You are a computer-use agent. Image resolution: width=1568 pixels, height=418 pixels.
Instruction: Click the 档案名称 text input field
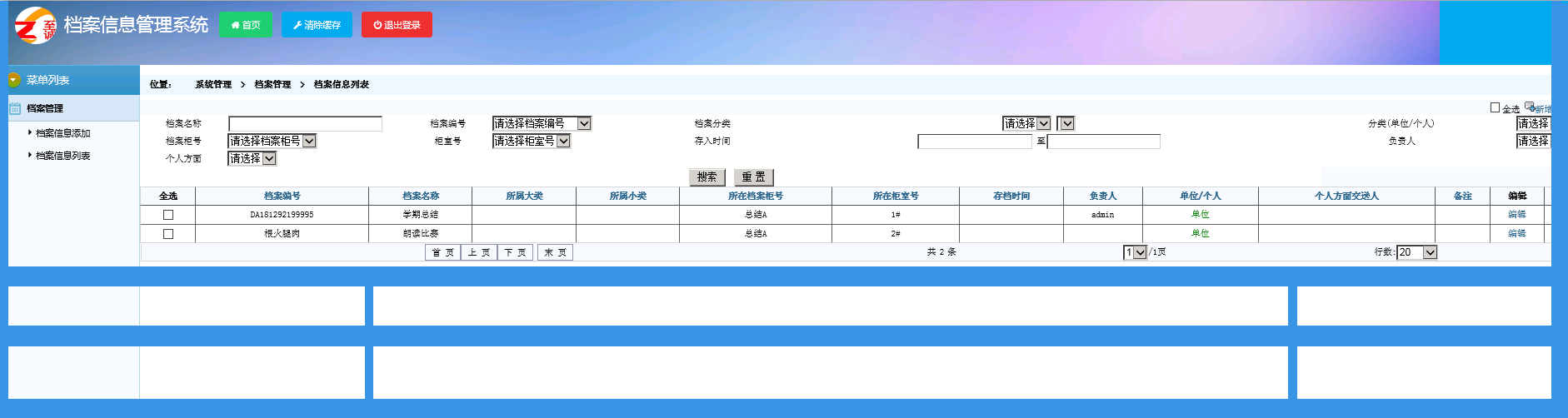305,123
